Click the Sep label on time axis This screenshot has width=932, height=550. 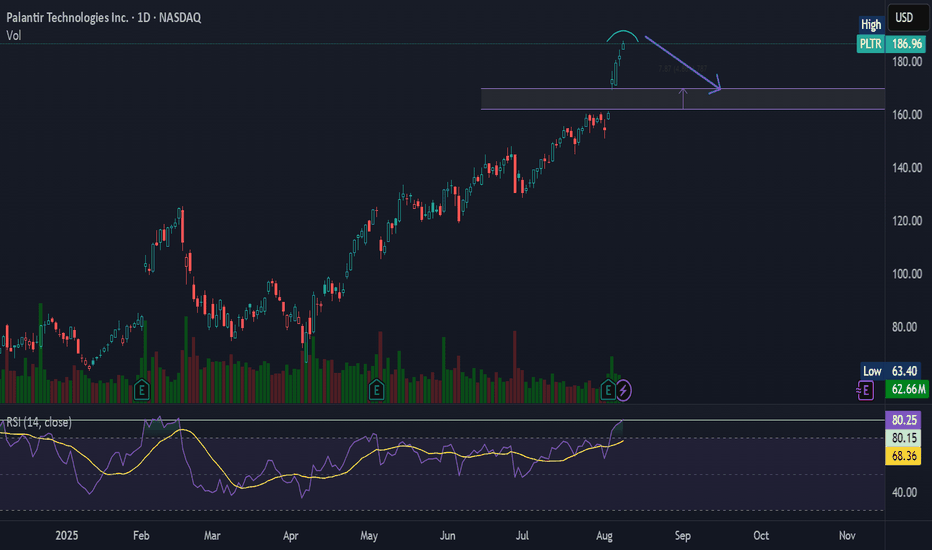pos(682,536)
